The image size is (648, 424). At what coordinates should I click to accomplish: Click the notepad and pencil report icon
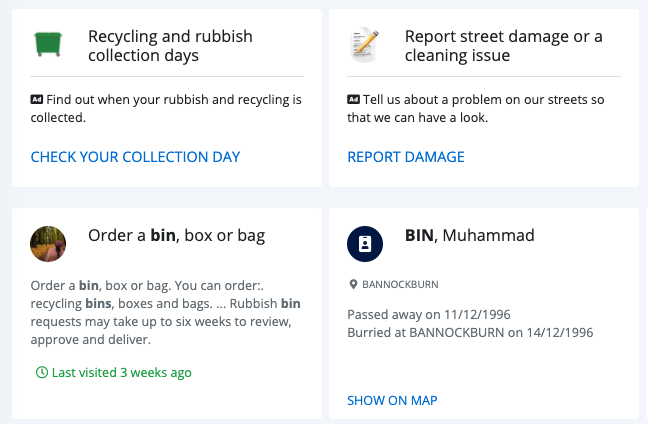coord(364,45)
